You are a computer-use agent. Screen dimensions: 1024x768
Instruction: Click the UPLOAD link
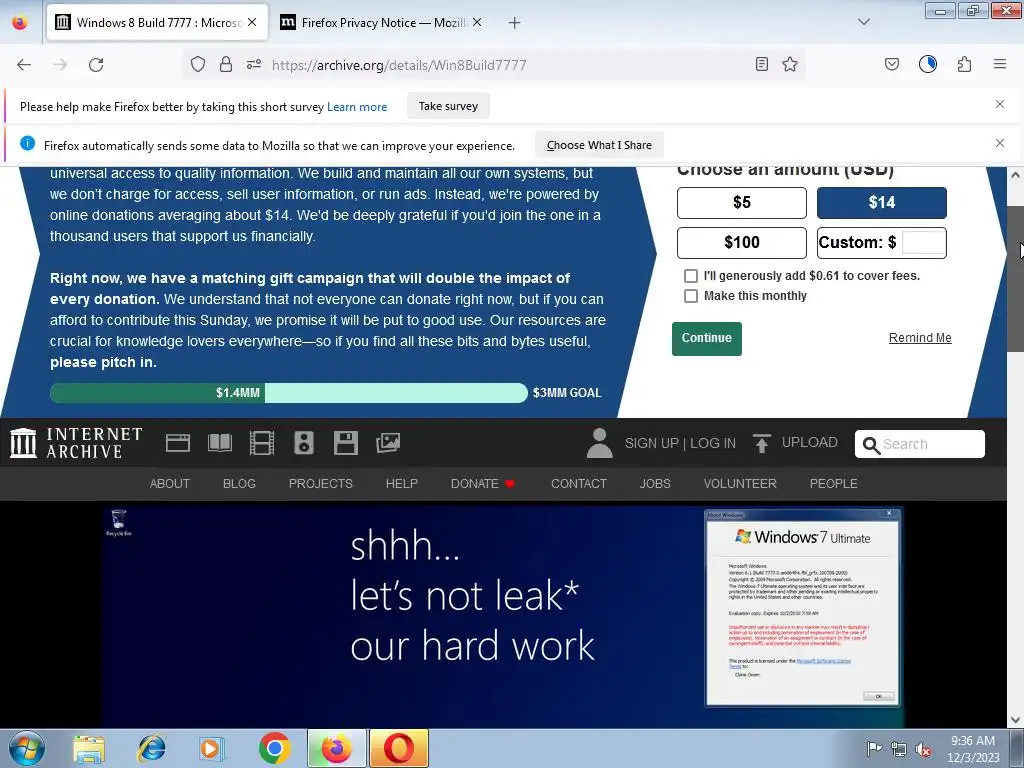coord(795,443)
